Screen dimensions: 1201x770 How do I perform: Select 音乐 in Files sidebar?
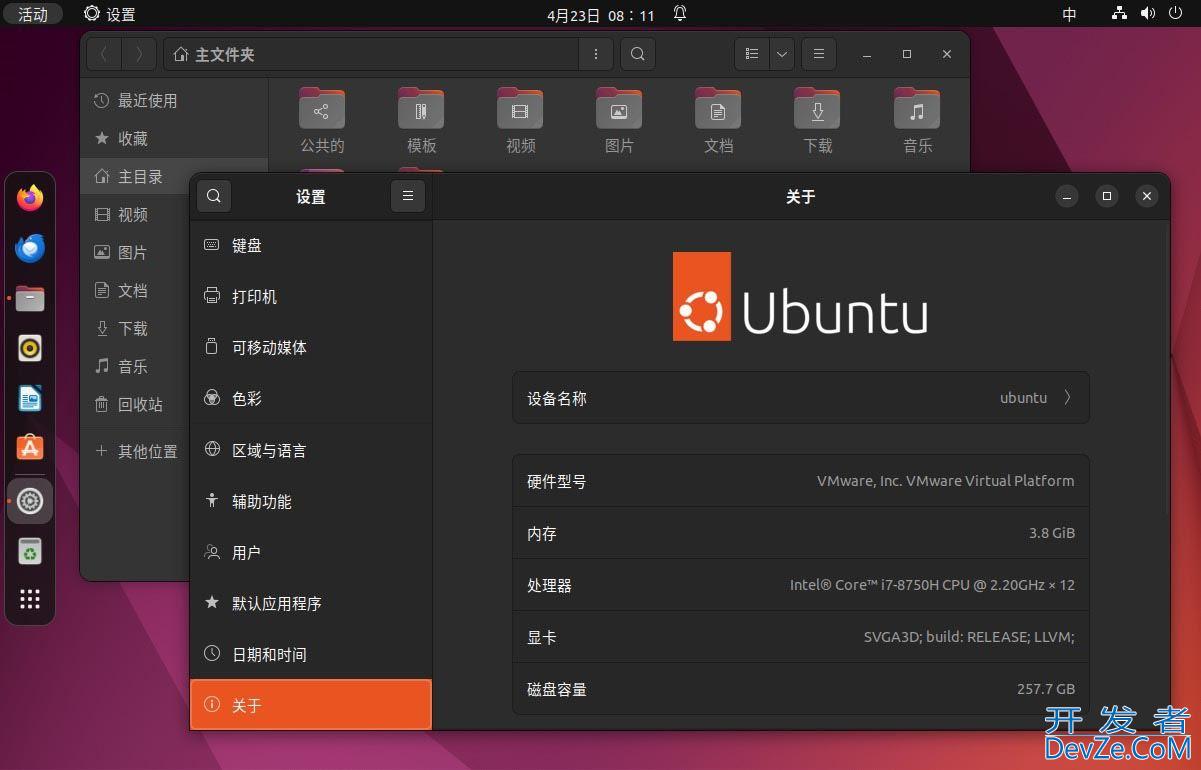[x=136, y=366]
